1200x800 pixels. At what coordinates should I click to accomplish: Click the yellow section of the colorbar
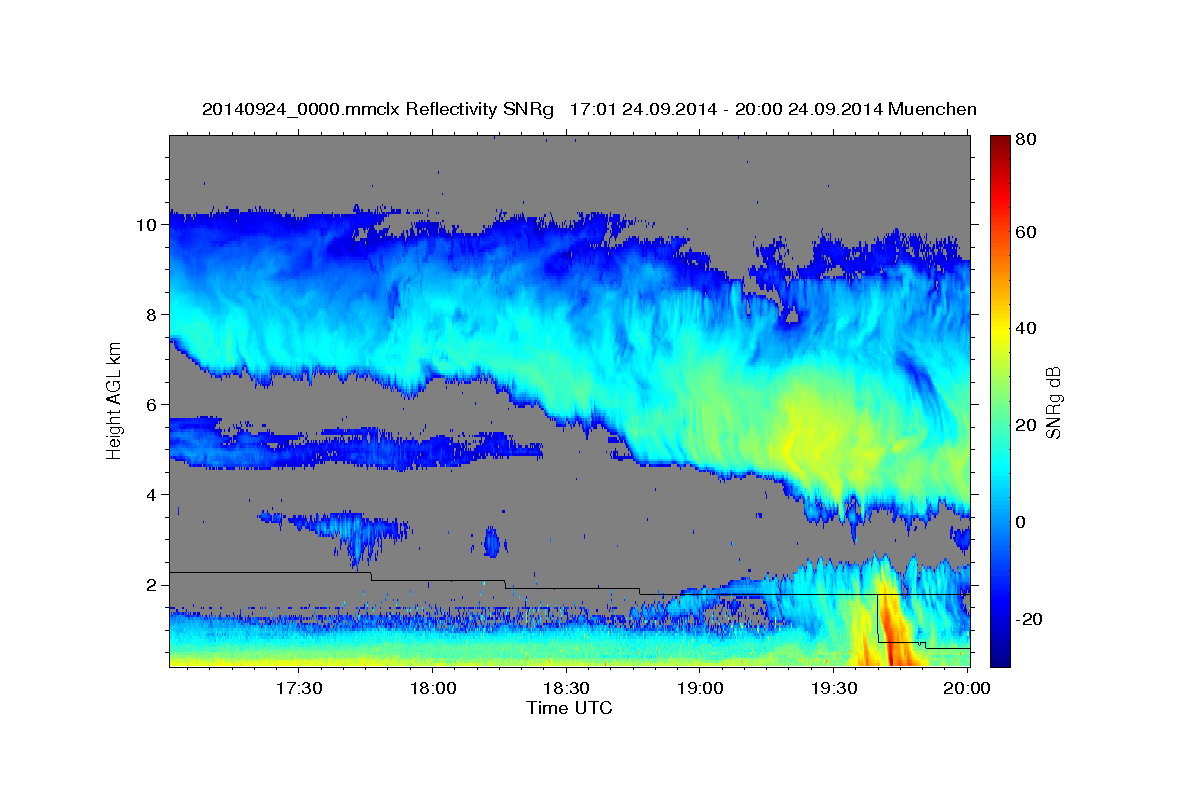click(x=1000, y=330)
